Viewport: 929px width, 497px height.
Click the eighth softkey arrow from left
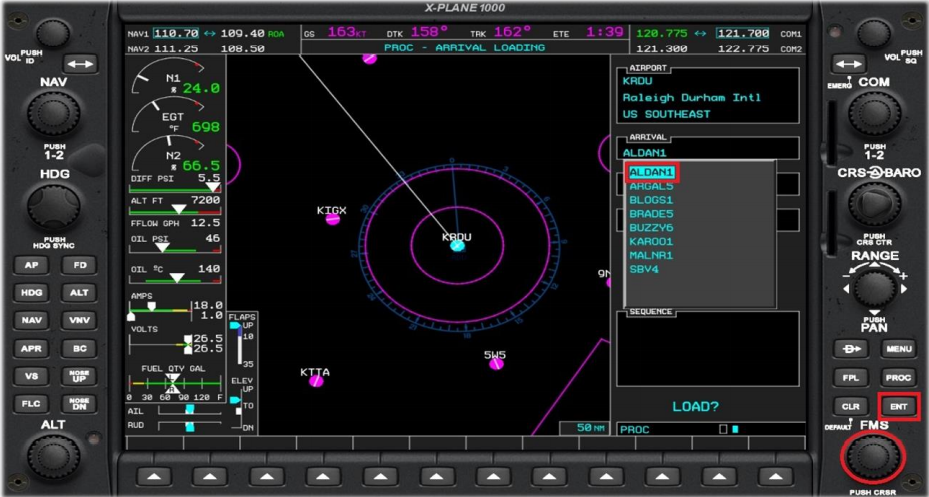click(x=549, y=476)
